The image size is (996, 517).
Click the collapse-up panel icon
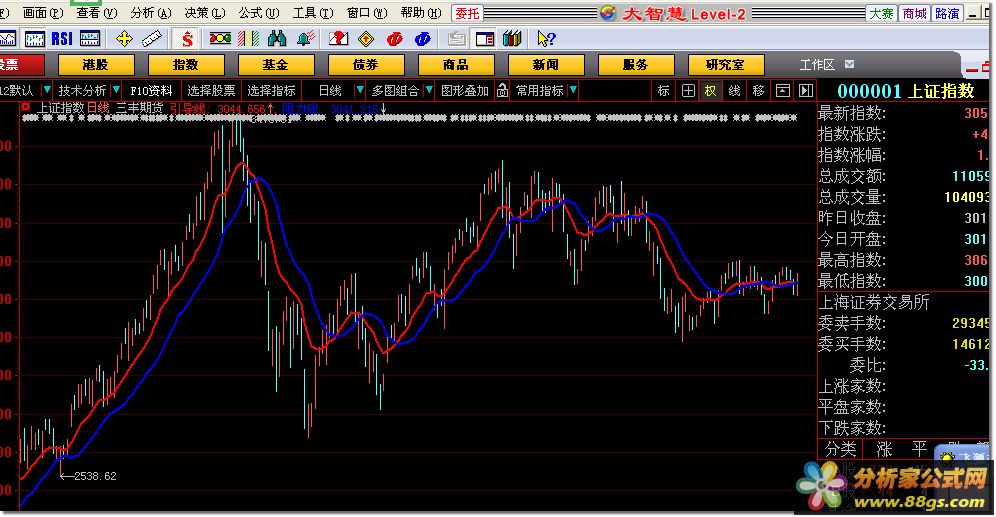pyautogui.click(x=783, y=91)
